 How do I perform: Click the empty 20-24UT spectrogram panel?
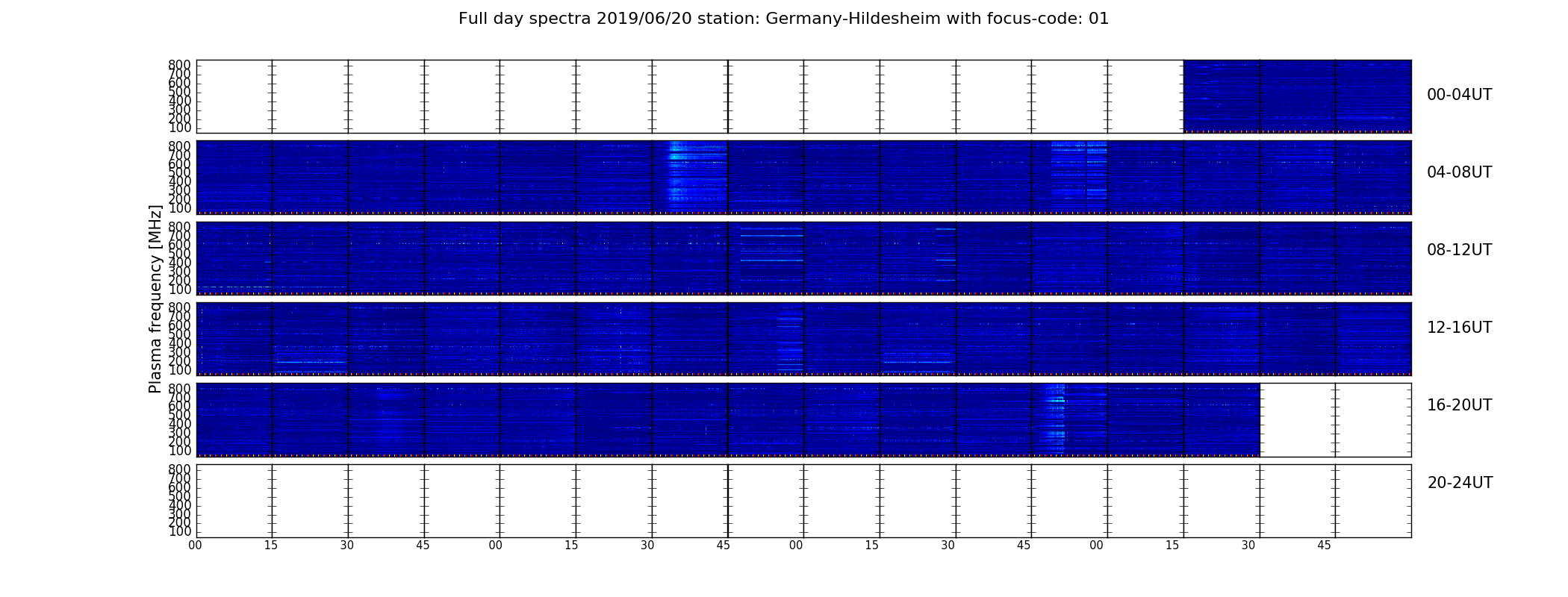[803, 501]
